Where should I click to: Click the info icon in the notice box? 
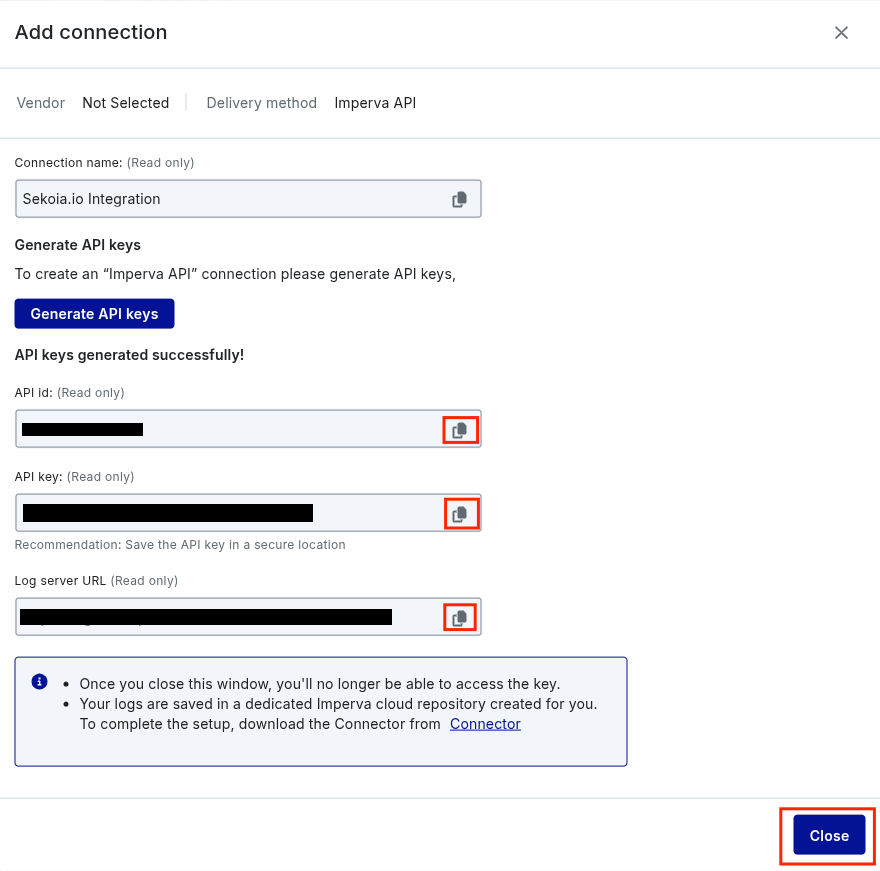pyautogui.click(x=40, y=682)
